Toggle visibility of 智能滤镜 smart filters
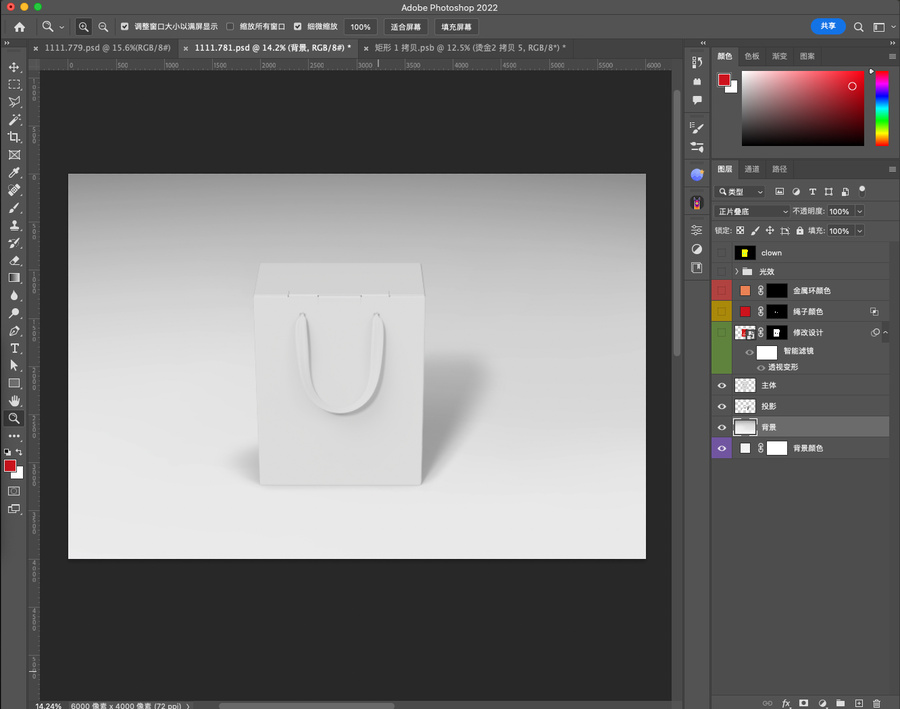The height and width of the screenshot is (709, 900). tap(749, 352)
